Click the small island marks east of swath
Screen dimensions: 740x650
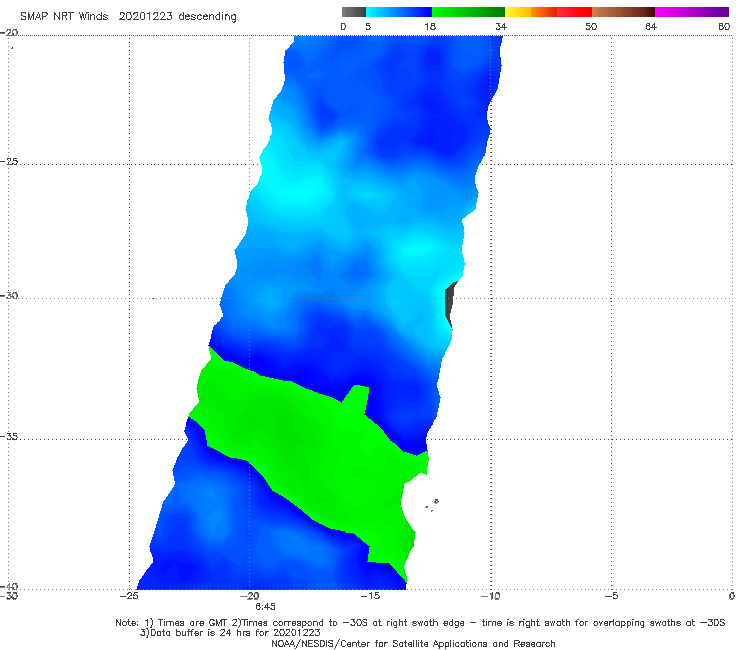point(432,505)
